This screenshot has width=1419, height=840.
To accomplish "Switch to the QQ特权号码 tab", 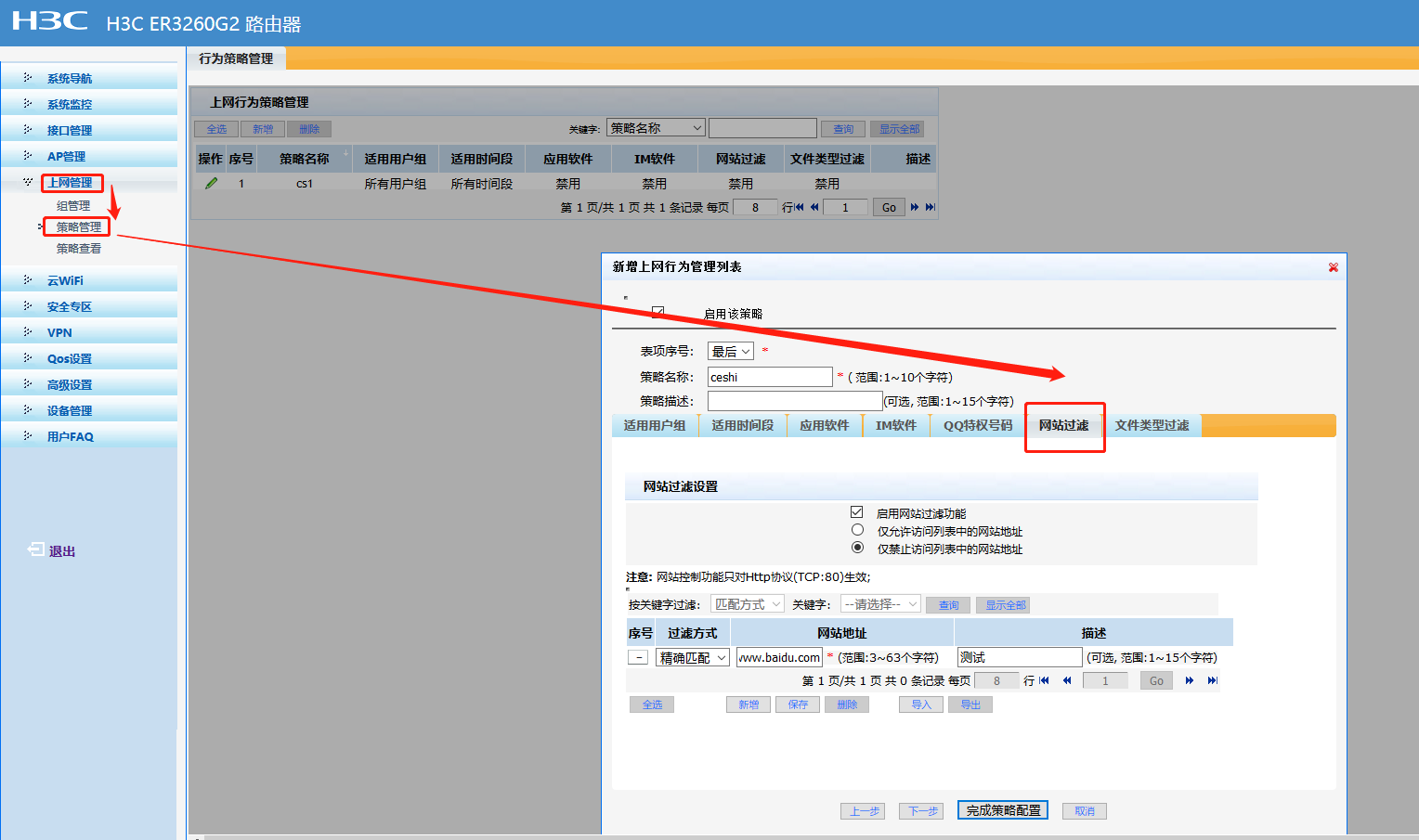I will coord(978,426).
